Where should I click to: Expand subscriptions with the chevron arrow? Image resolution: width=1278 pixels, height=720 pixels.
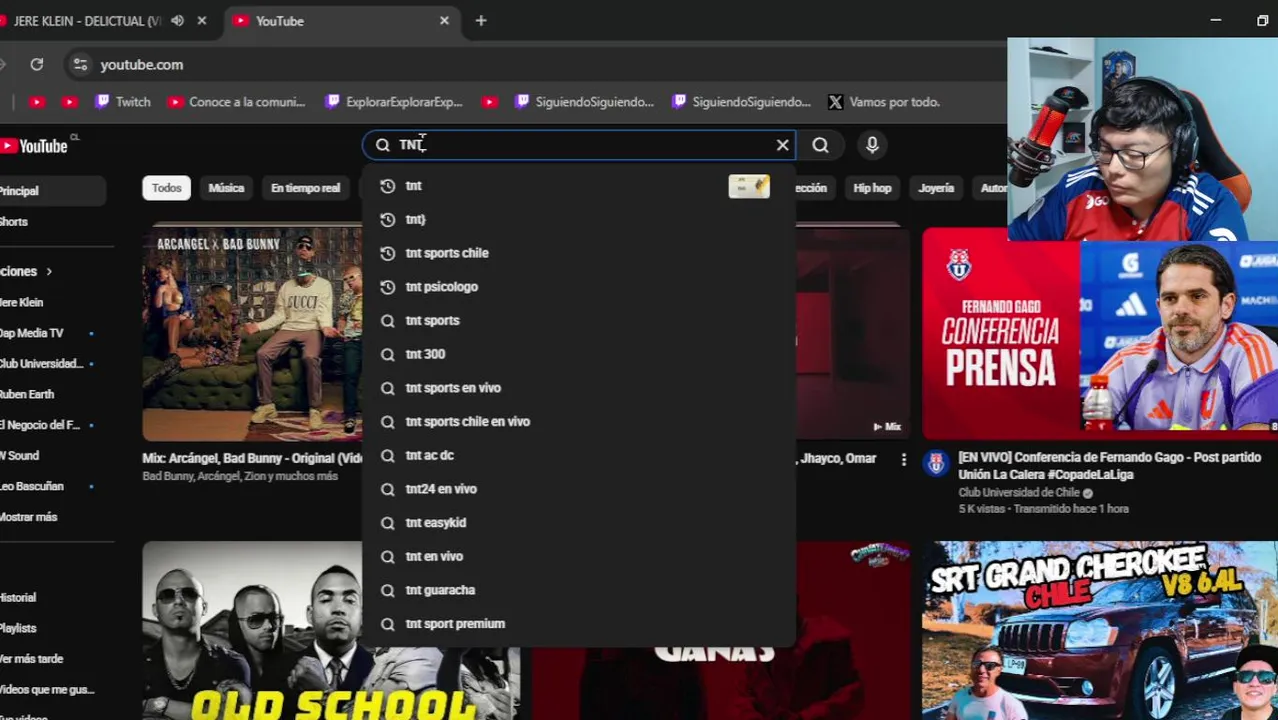(x=48, y=271)
